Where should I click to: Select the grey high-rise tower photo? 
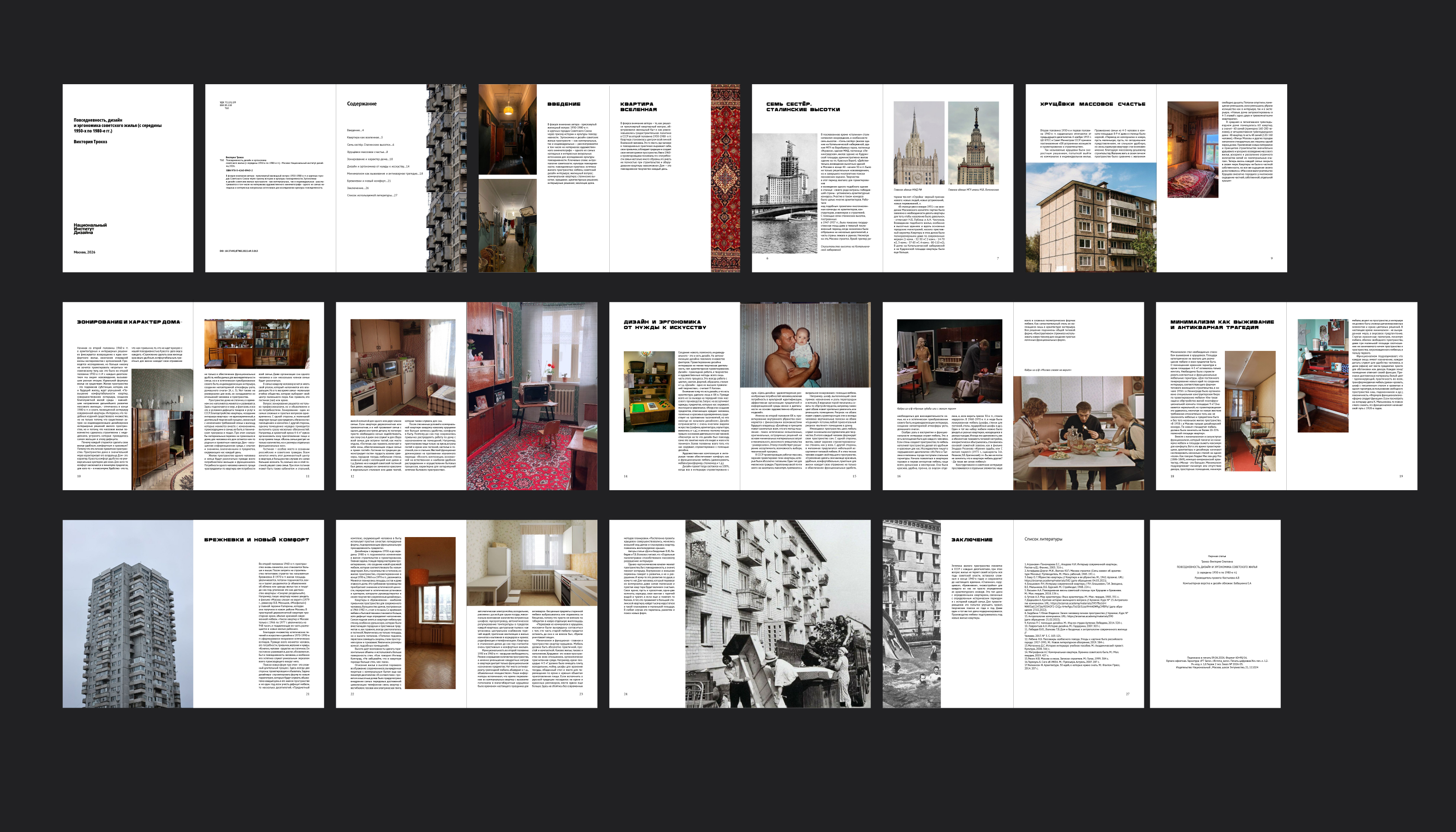128,614
